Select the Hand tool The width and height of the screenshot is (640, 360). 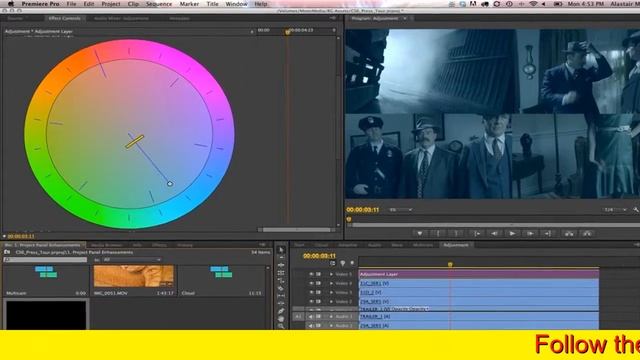point(281,319)
